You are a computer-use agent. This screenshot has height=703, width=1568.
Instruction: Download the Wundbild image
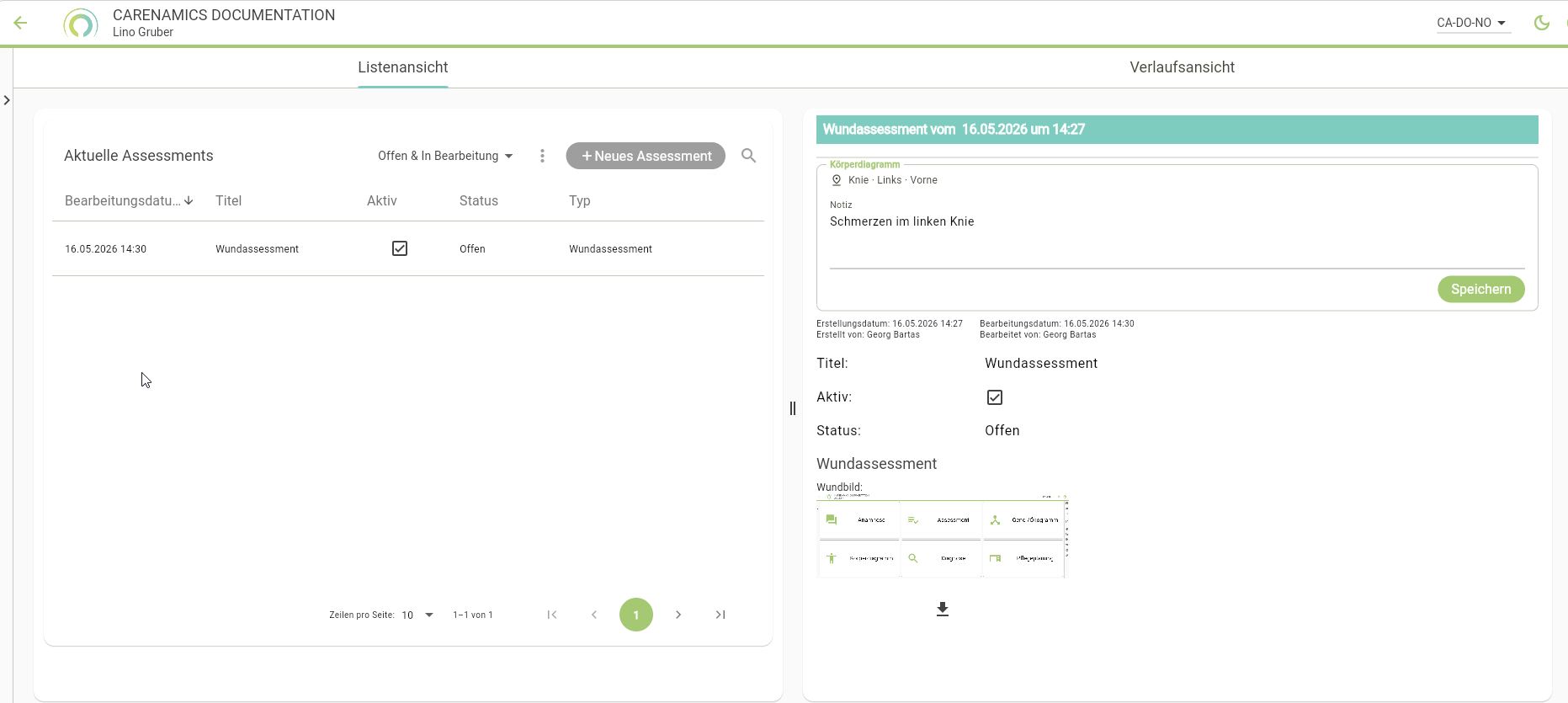[943, 609]
